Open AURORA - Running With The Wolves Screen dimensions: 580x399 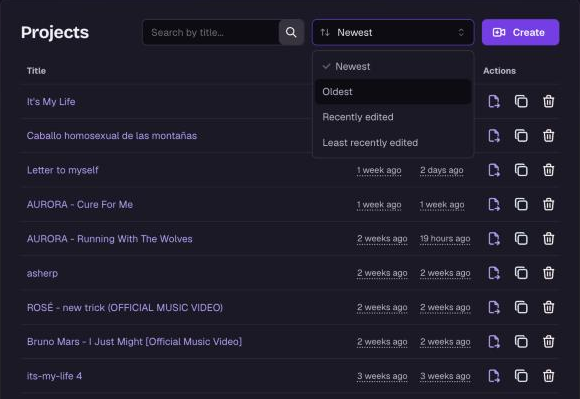pos(109,239)
